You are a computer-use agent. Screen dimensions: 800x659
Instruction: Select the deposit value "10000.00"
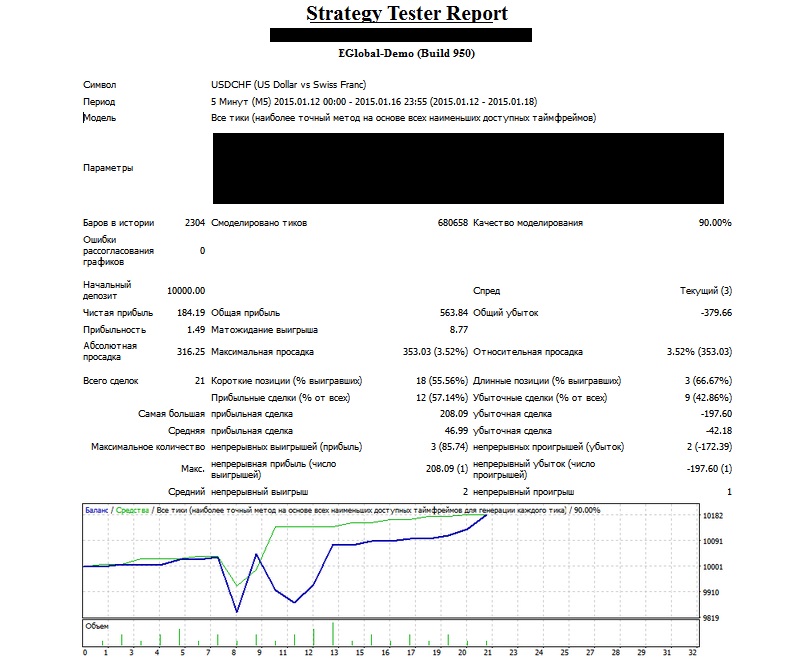pos(186,291)
